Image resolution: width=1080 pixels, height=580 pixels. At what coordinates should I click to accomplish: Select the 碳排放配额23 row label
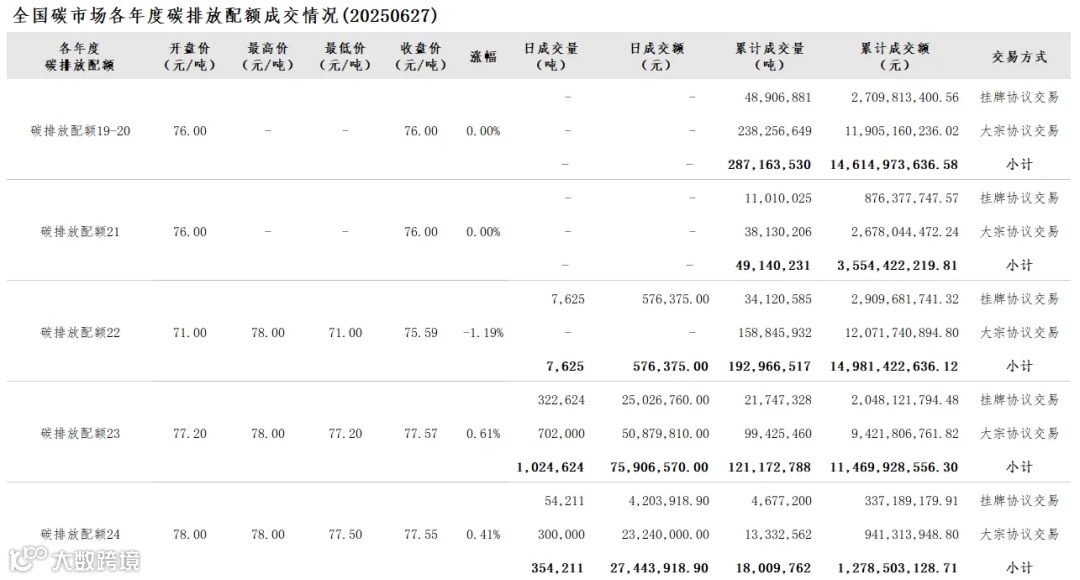[80, 434]
